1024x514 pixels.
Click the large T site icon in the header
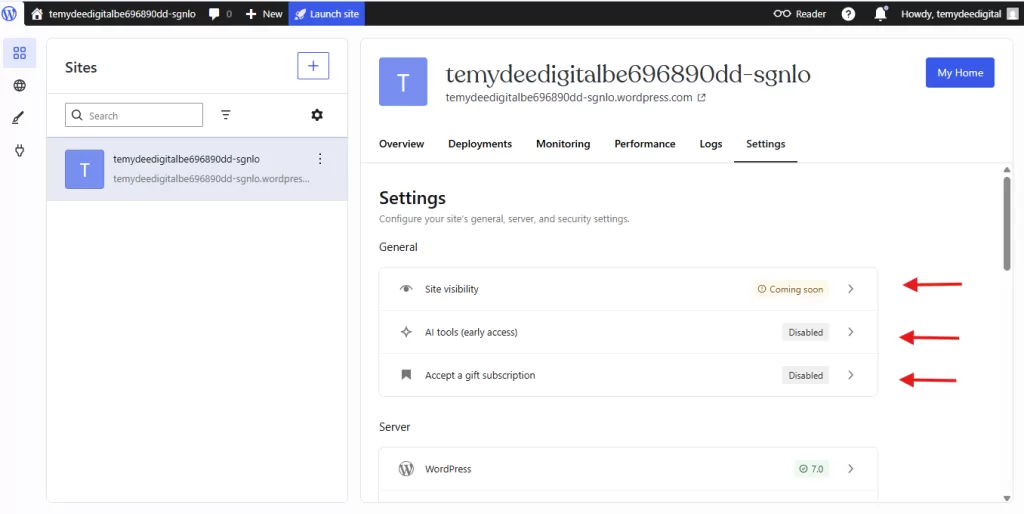coord(403,82)
